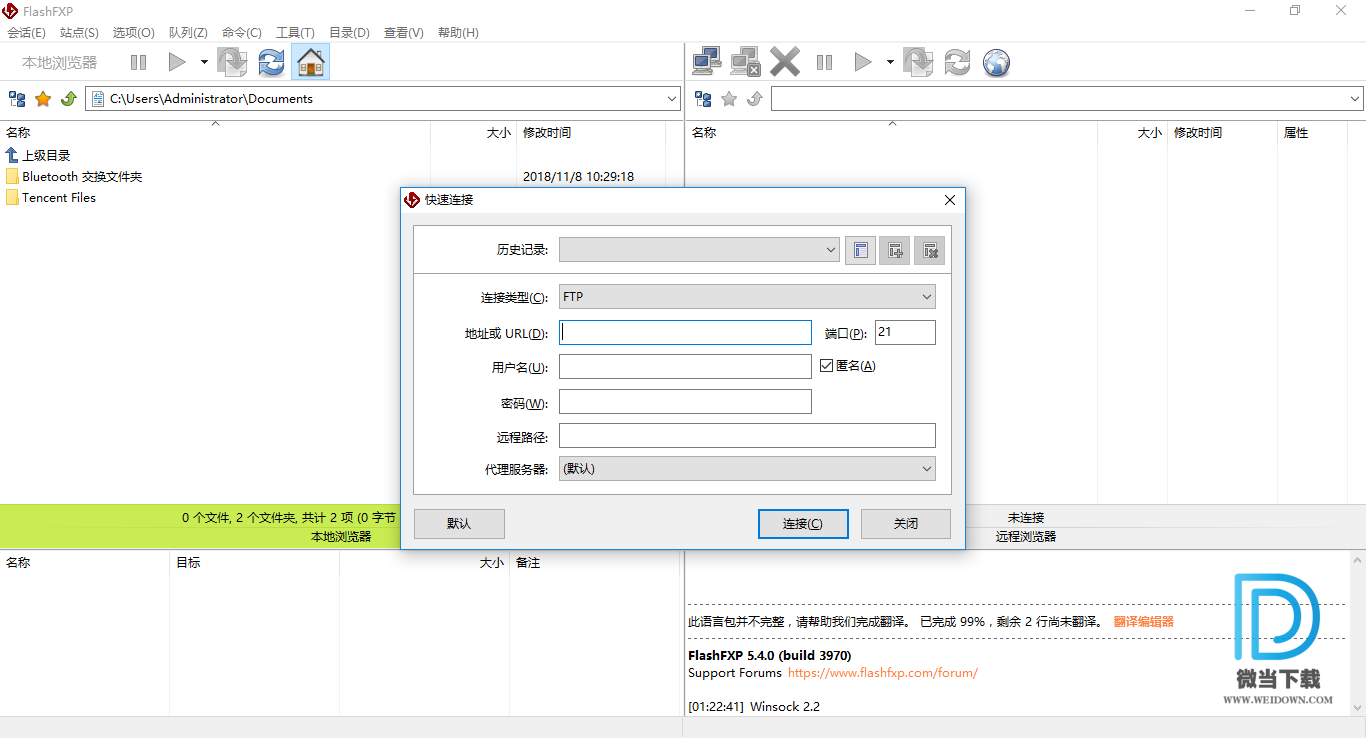
Task: Sort remote list by 大小 column
Action: [x=1133, y=132]
